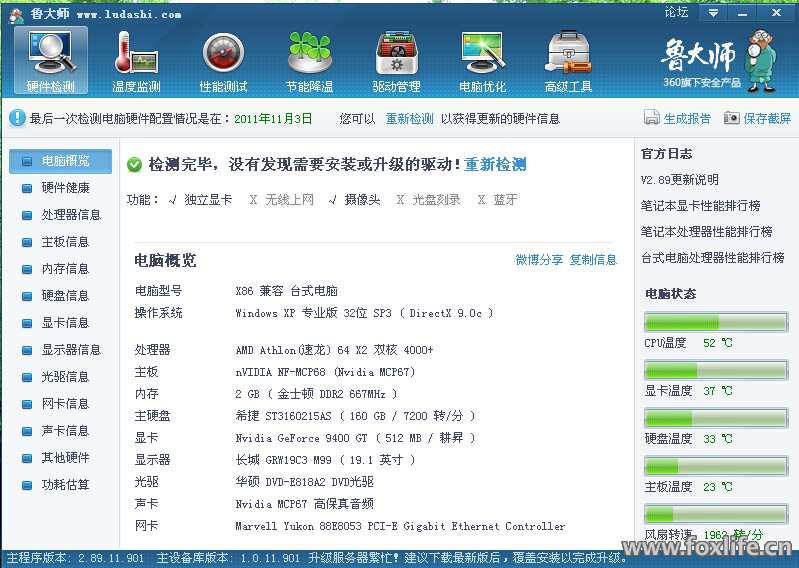The image size is (799, 568).
Task: Click the 显卡温度 progress bar
Action: click(x=716, y=370)
